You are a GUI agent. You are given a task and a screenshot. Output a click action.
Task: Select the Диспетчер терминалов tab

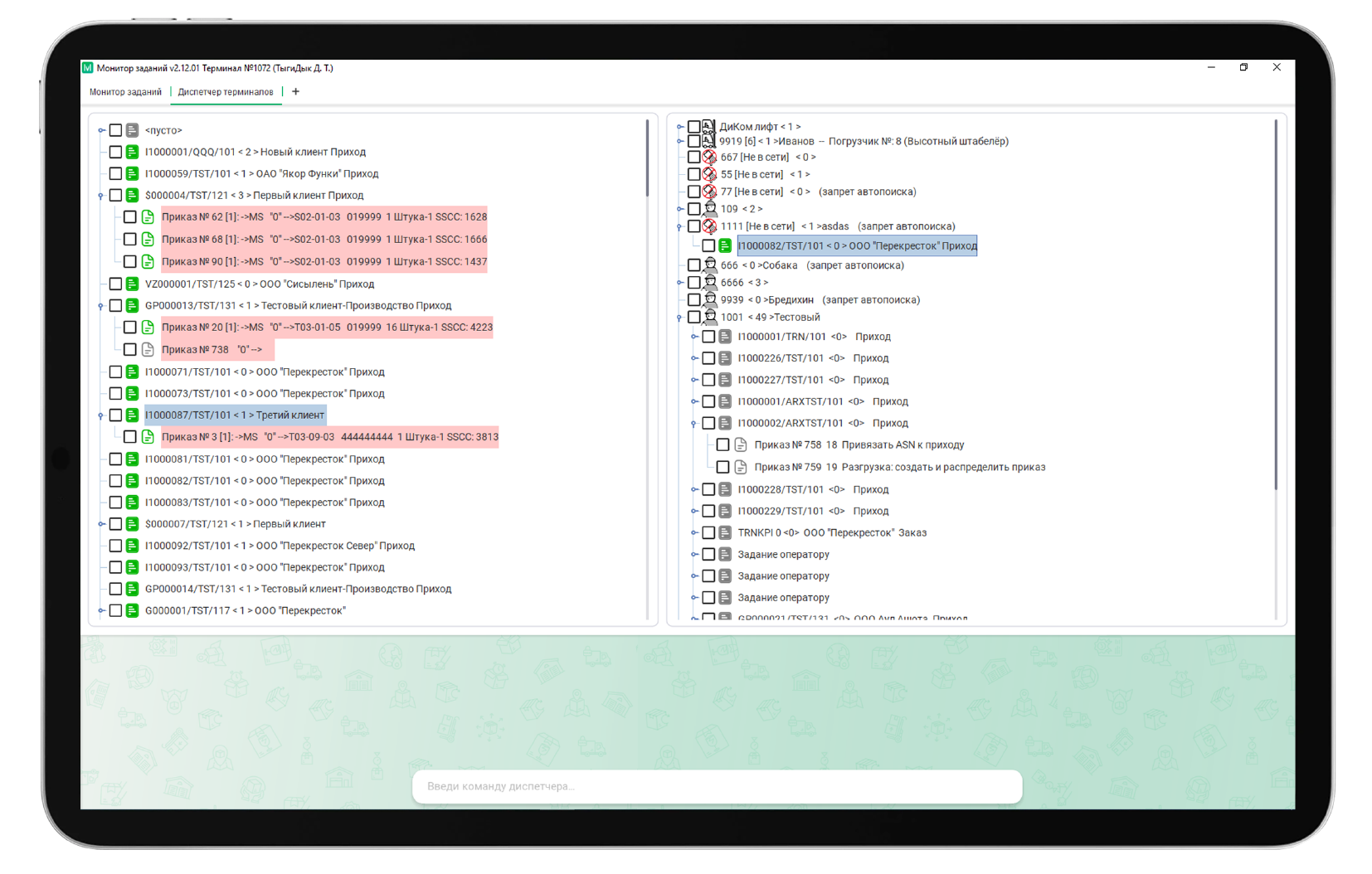(226, 92)
